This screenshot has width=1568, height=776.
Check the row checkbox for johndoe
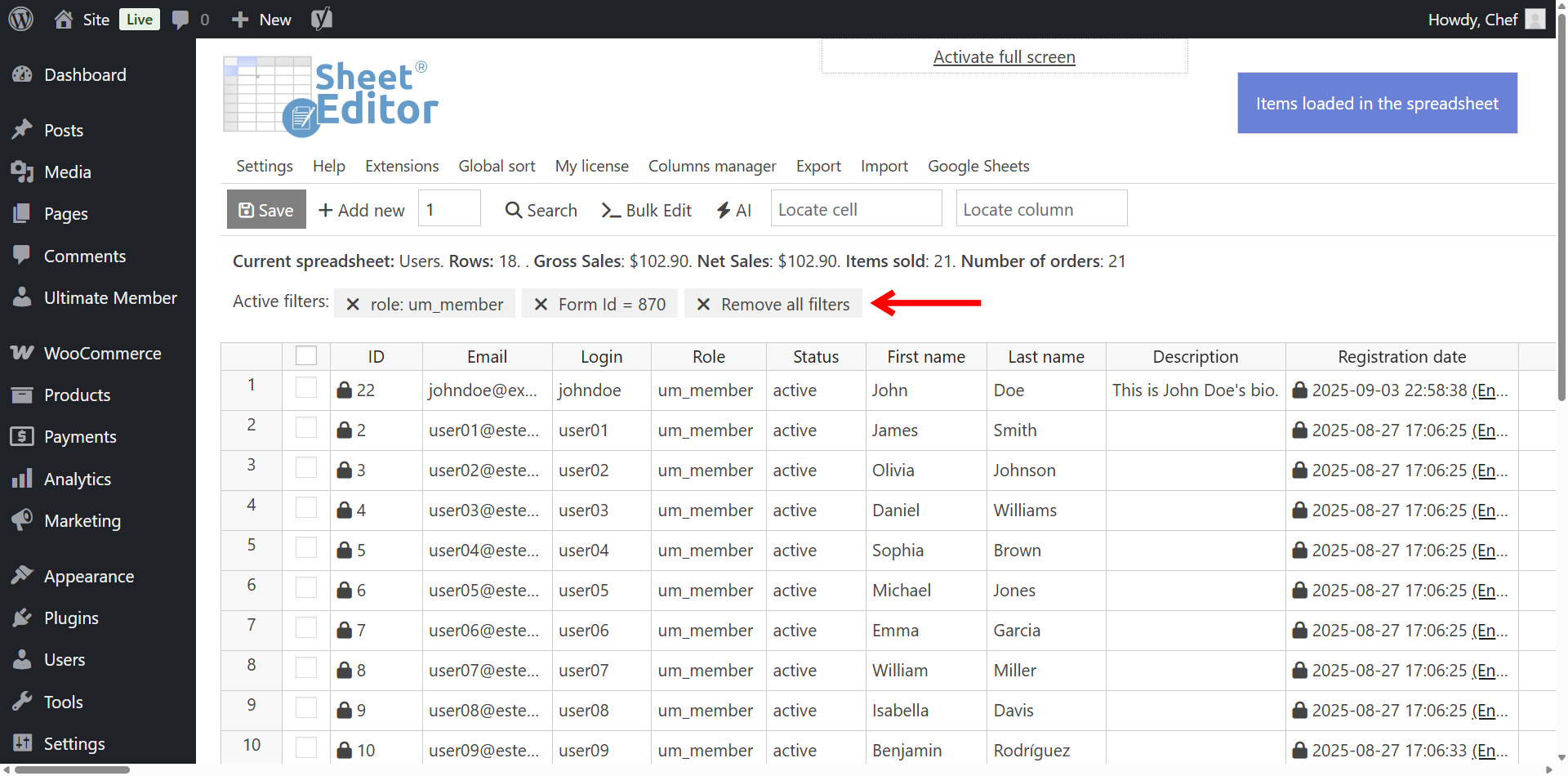coord(306,387)
